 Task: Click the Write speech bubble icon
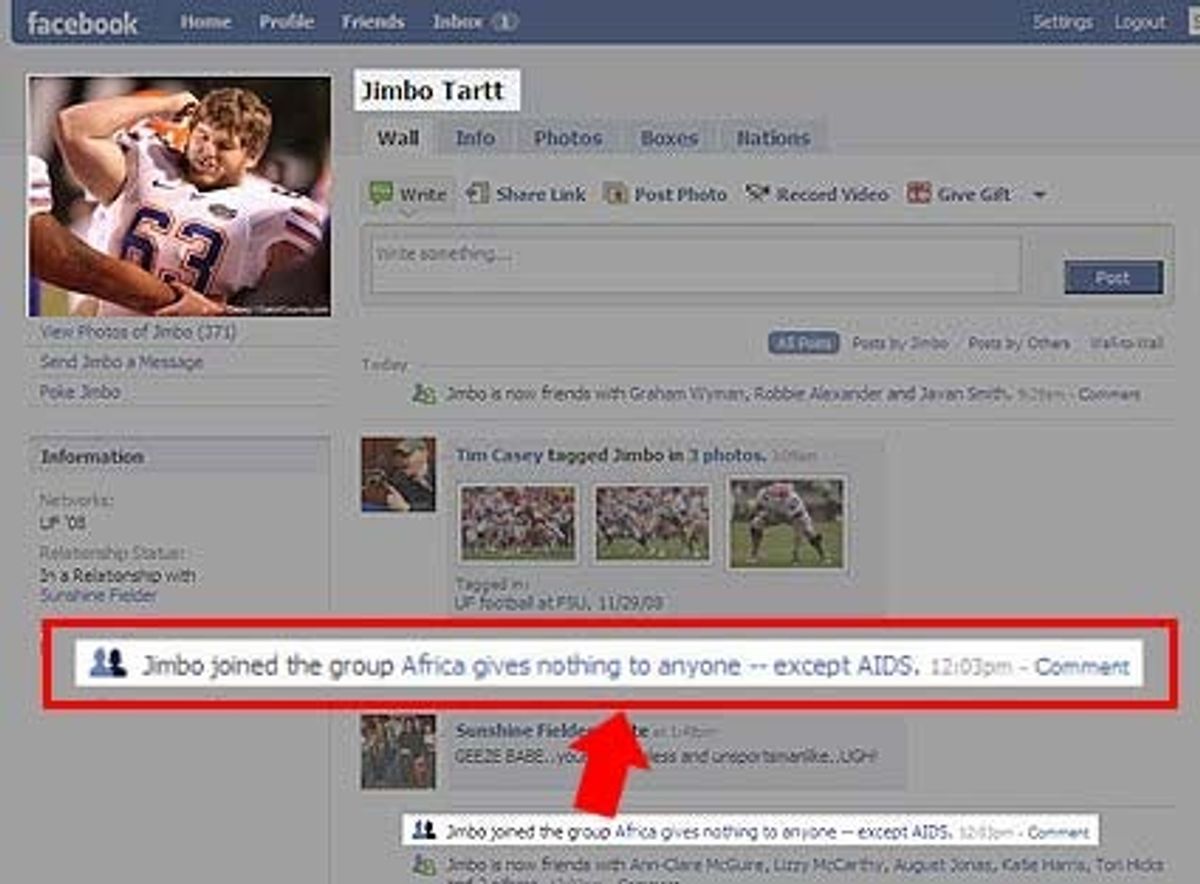click(380, 194)
